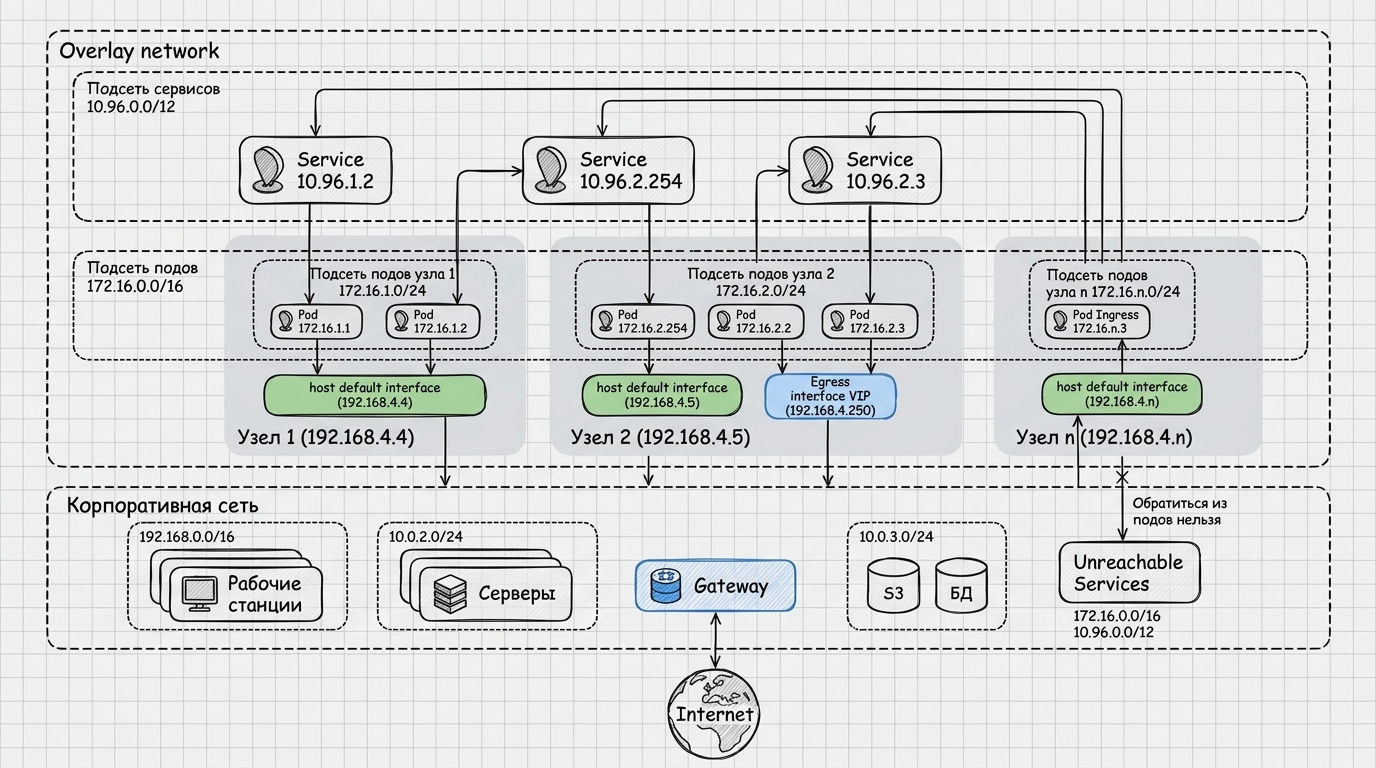Click the Pod 172.16.2.3 icon

click(x=835, y=321)
